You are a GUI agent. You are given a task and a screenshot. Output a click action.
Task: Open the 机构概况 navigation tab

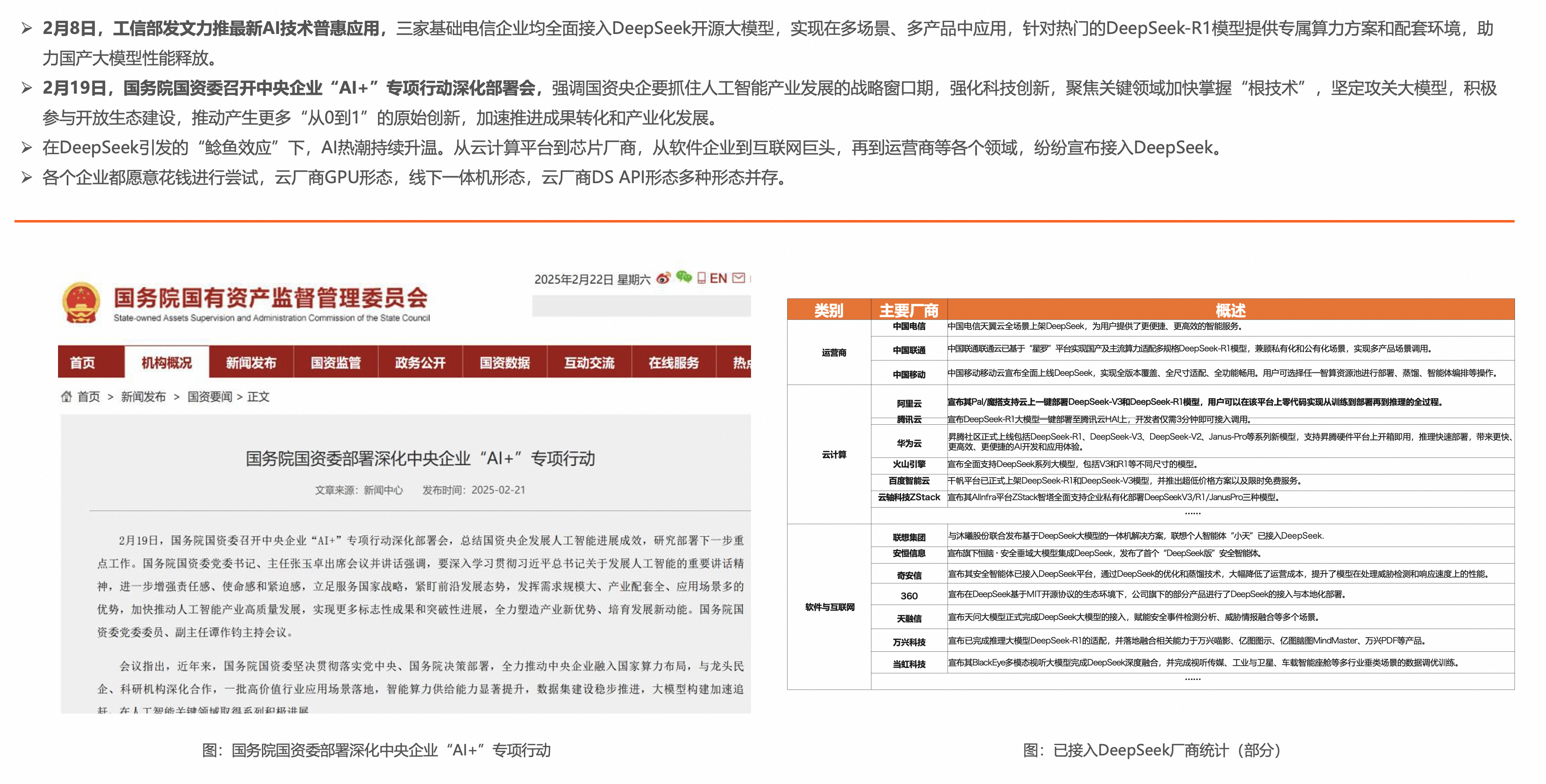(166, 363)
